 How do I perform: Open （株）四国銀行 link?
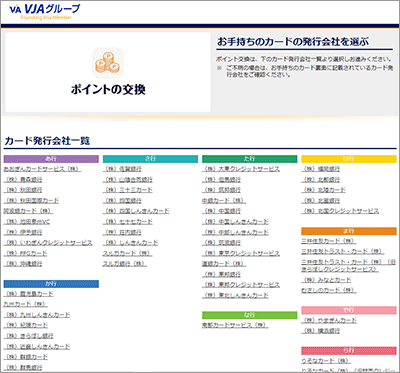(122, 201)
